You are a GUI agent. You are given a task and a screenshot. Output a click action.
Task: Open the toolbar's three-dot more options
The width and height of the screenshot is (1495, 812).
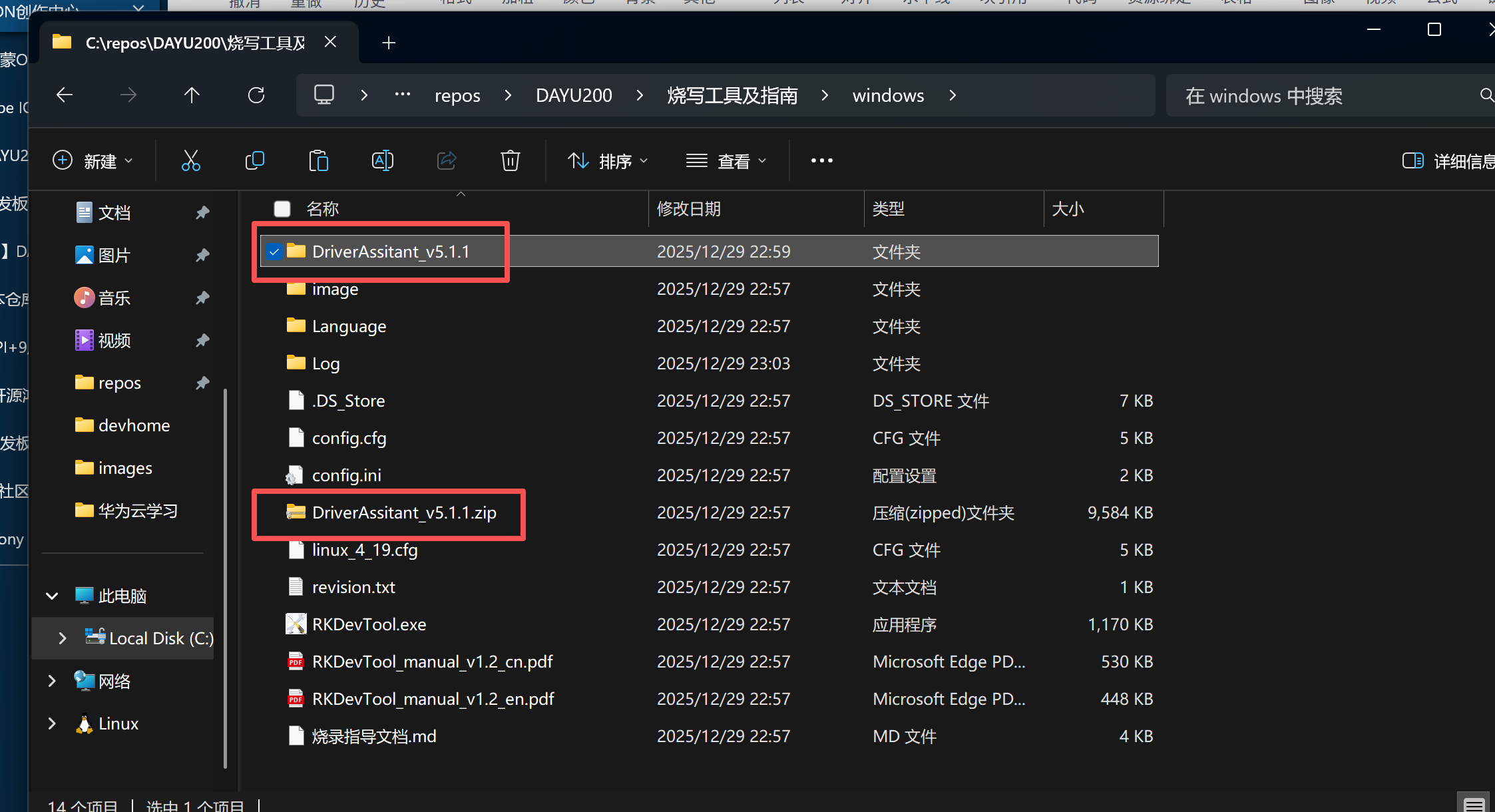click(821, 161)
